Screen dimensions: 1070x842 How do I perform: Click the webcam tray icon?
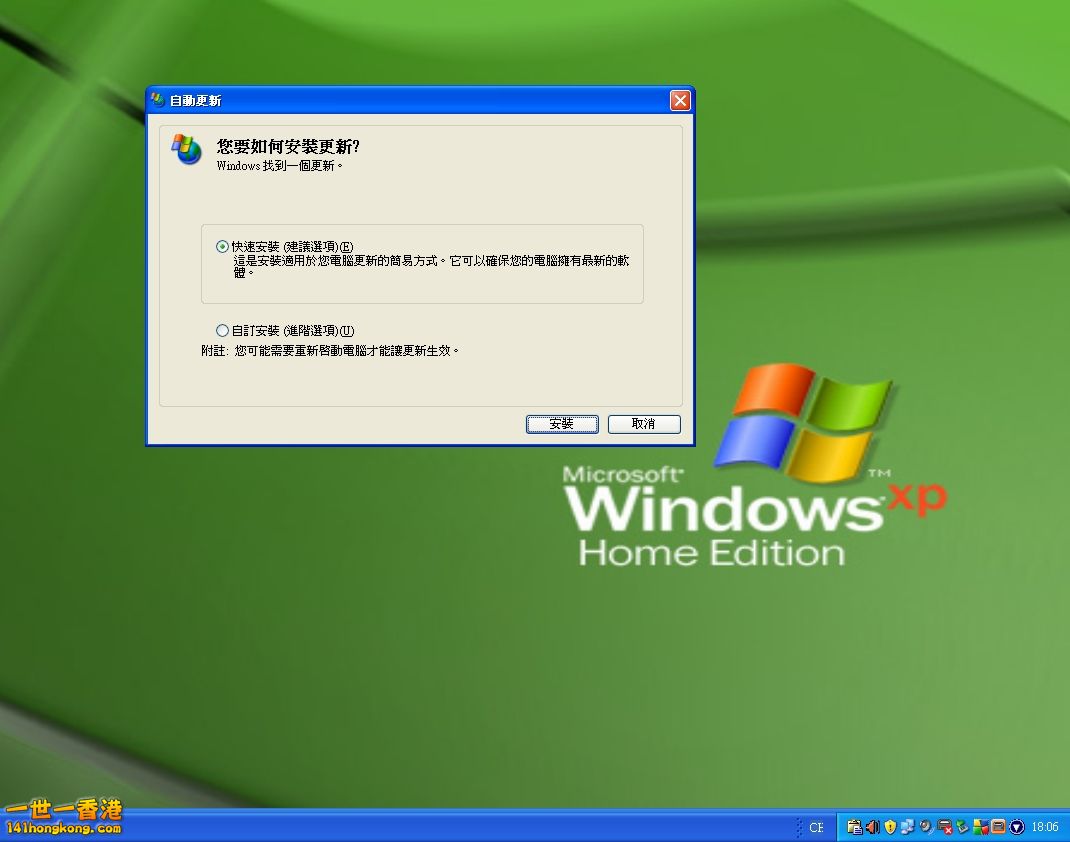point(927,827)
